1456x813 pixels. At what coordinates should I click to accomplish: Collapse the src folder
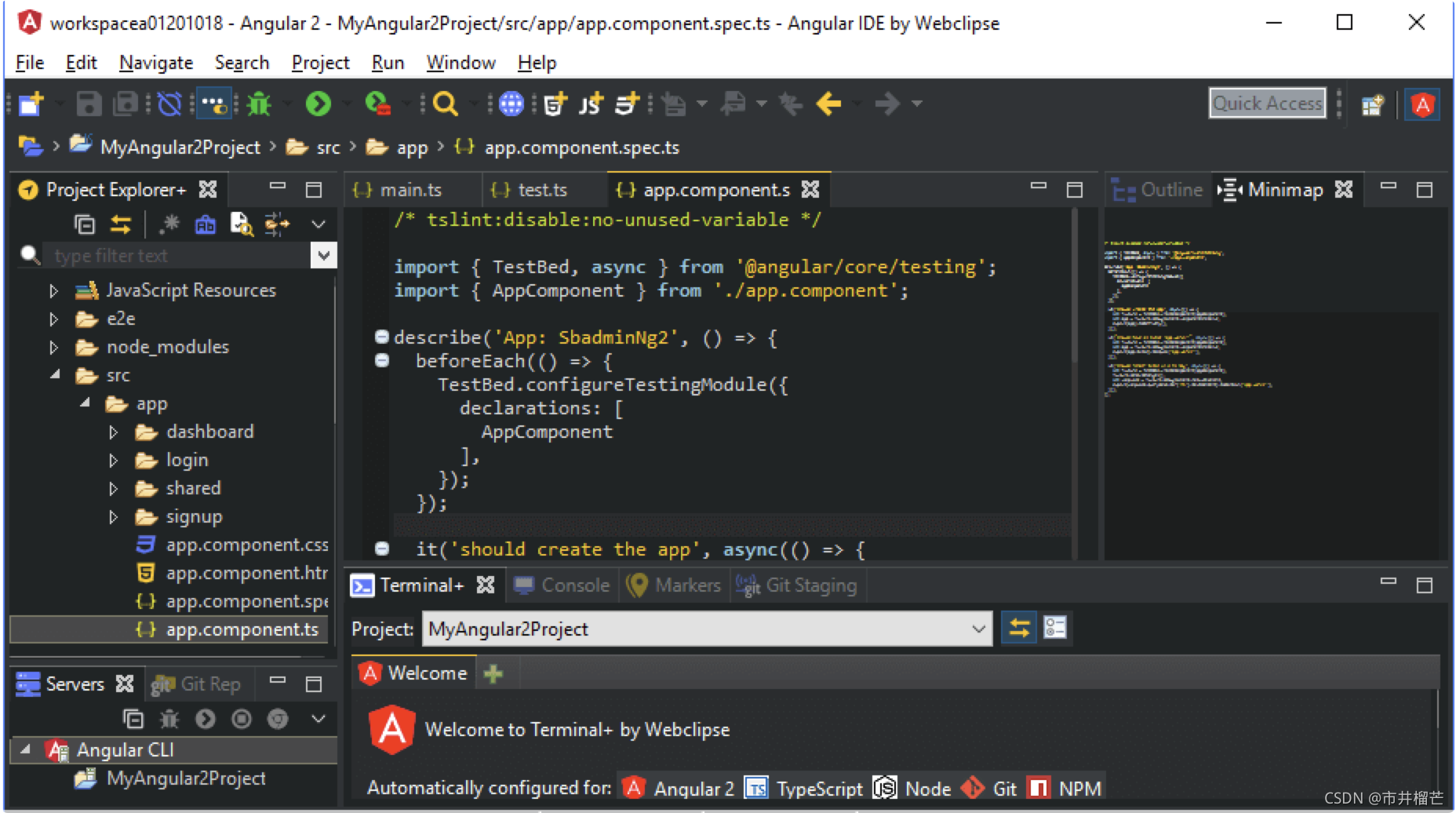[55, 375]
